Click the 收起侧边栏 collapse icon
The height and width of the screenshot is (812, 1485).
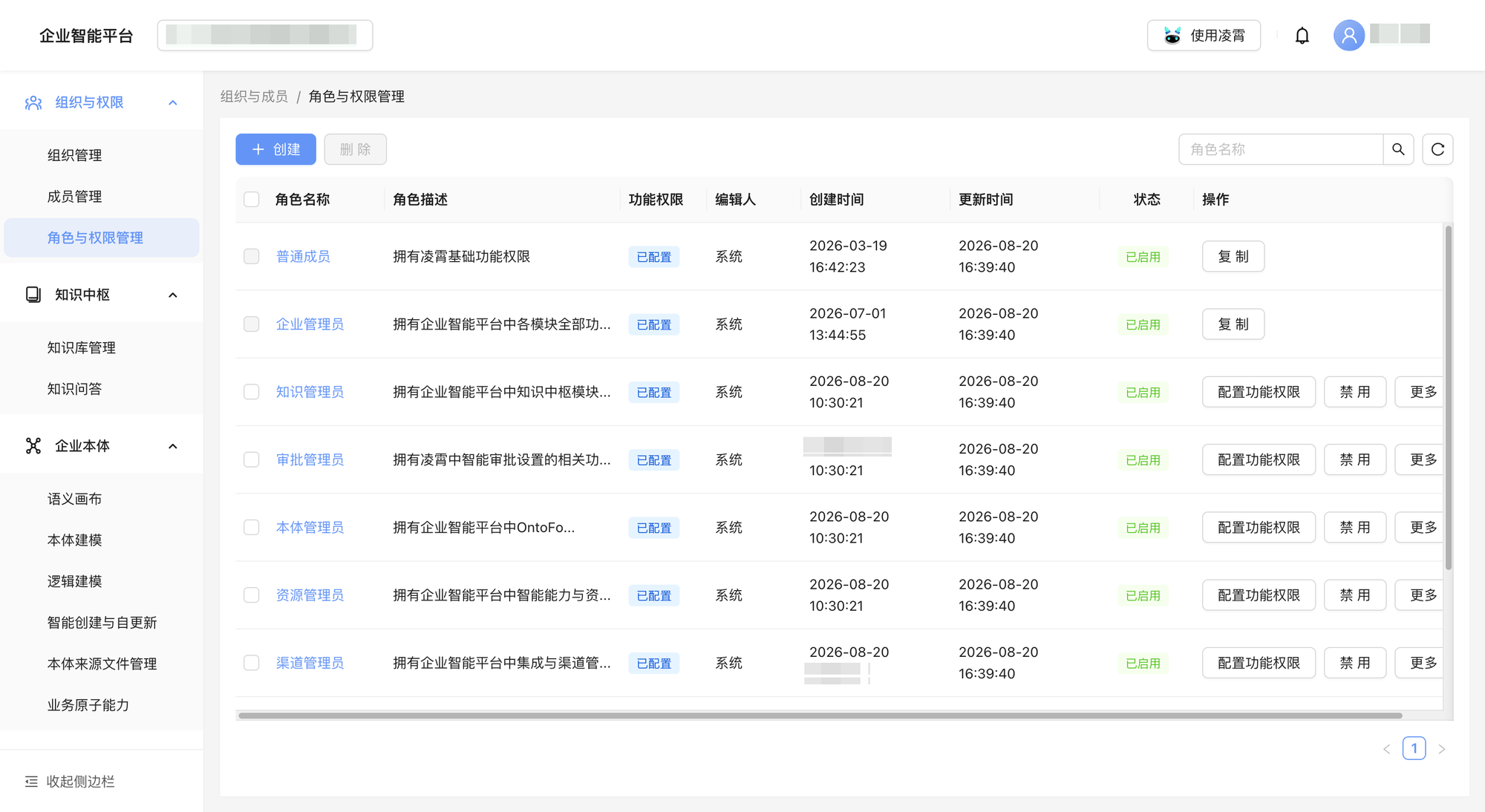click(x=31, y=781)
